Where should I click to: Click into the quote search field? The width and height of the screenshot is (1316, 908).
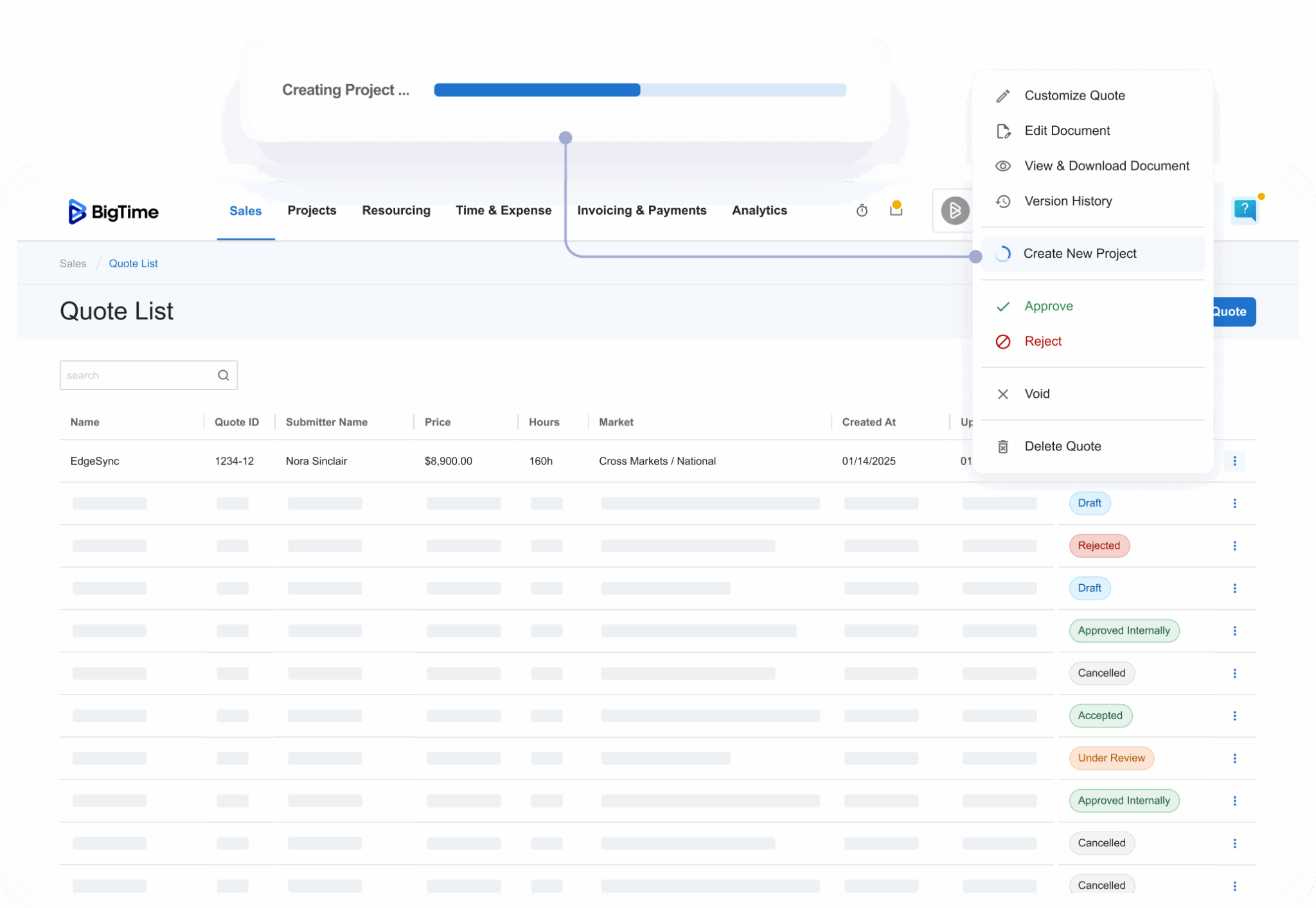[138, 375]
